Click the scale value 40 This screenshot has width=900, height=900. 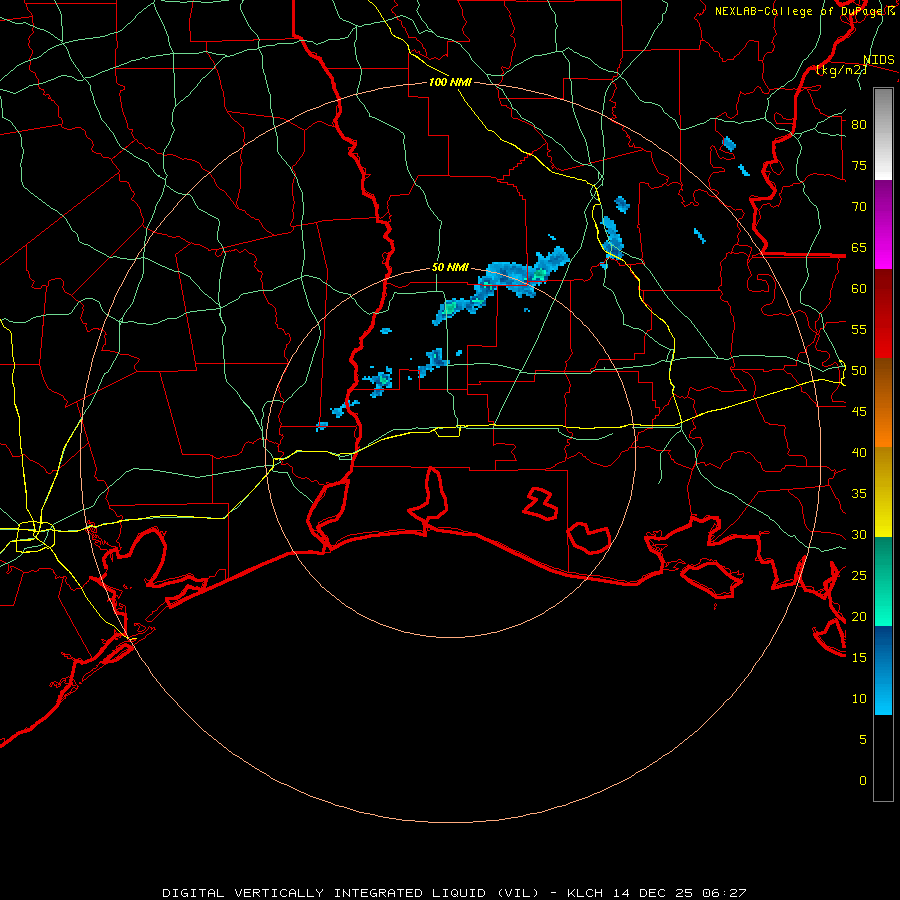point(859,453)
